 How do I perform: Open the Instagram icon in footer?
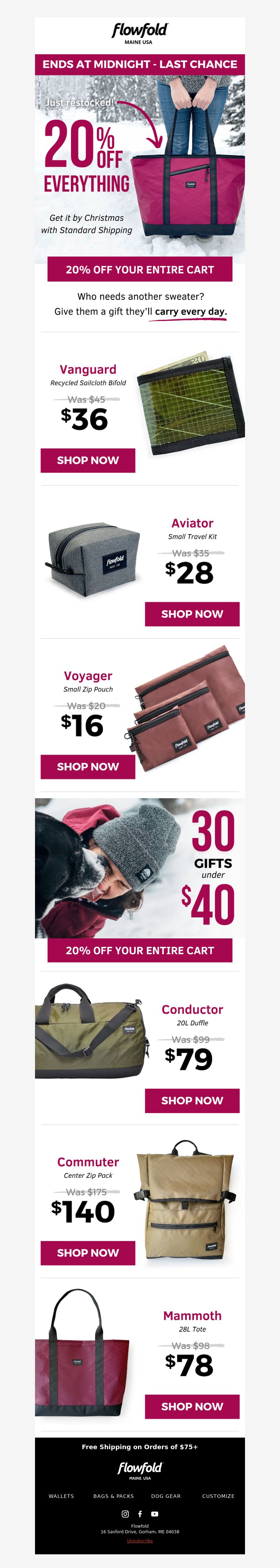[x=125, y=1513]
